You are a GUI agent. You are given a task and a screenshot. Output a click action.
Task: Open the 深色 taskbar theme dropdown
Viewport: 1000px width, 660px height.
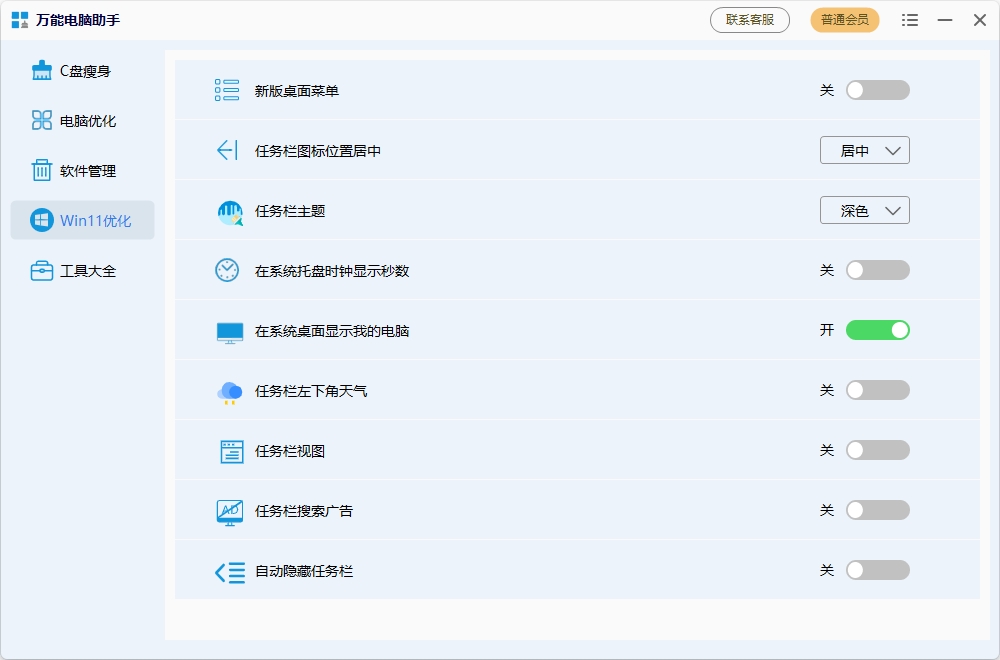(x=864, y=210)
